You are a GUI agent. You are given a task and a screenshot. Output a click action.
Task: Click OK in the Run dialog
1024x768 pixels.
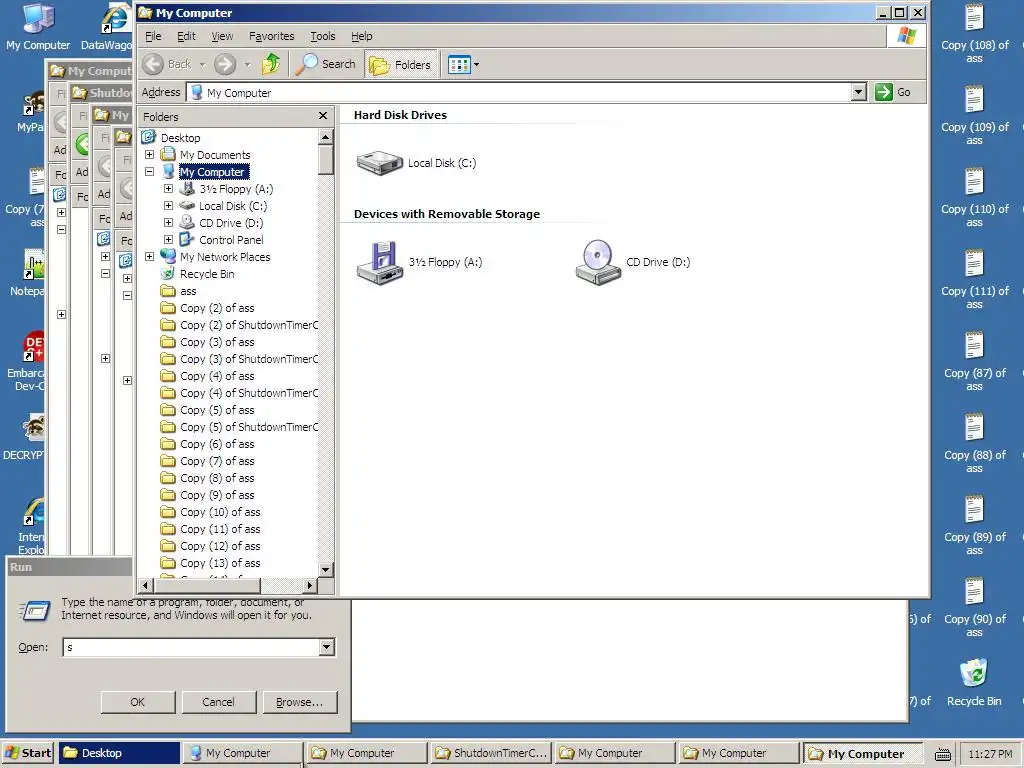[x=138, y=702]
